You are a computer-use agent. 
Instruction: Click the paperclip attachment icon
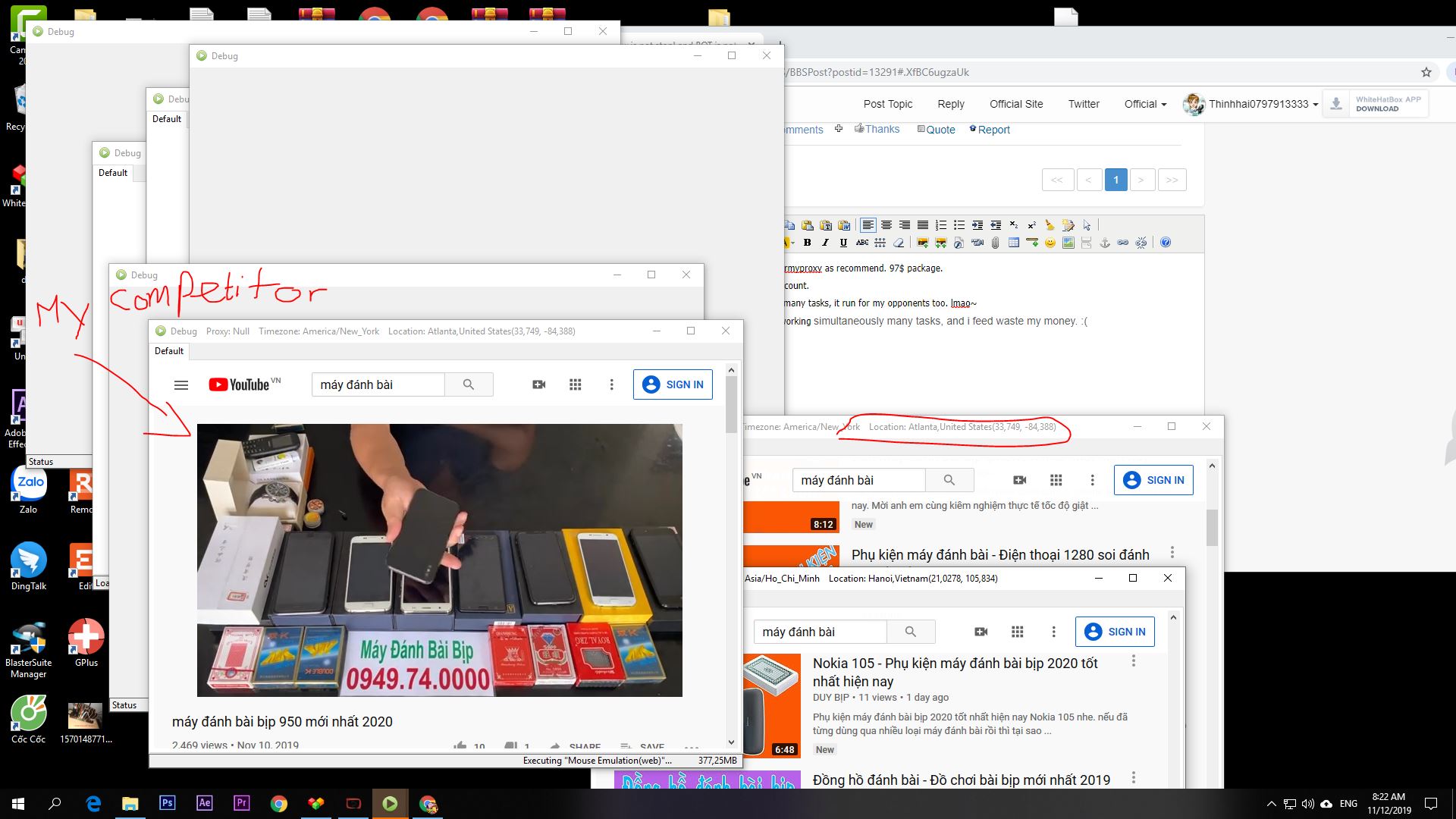[995, 243]
